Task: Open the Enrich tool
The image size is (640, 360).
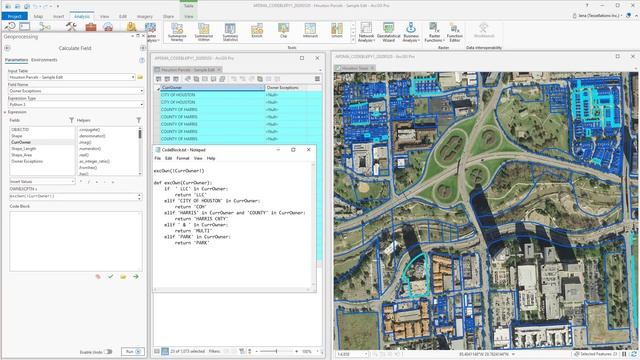Action: (x=257, y=31)
